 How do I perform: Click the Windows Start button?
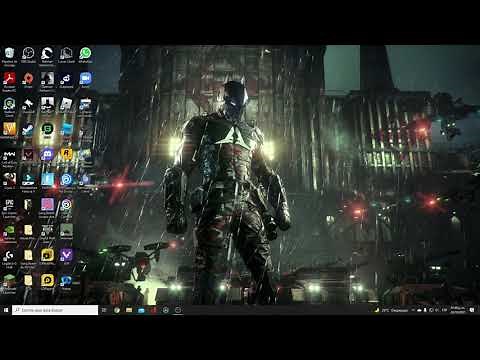(6, 310)
